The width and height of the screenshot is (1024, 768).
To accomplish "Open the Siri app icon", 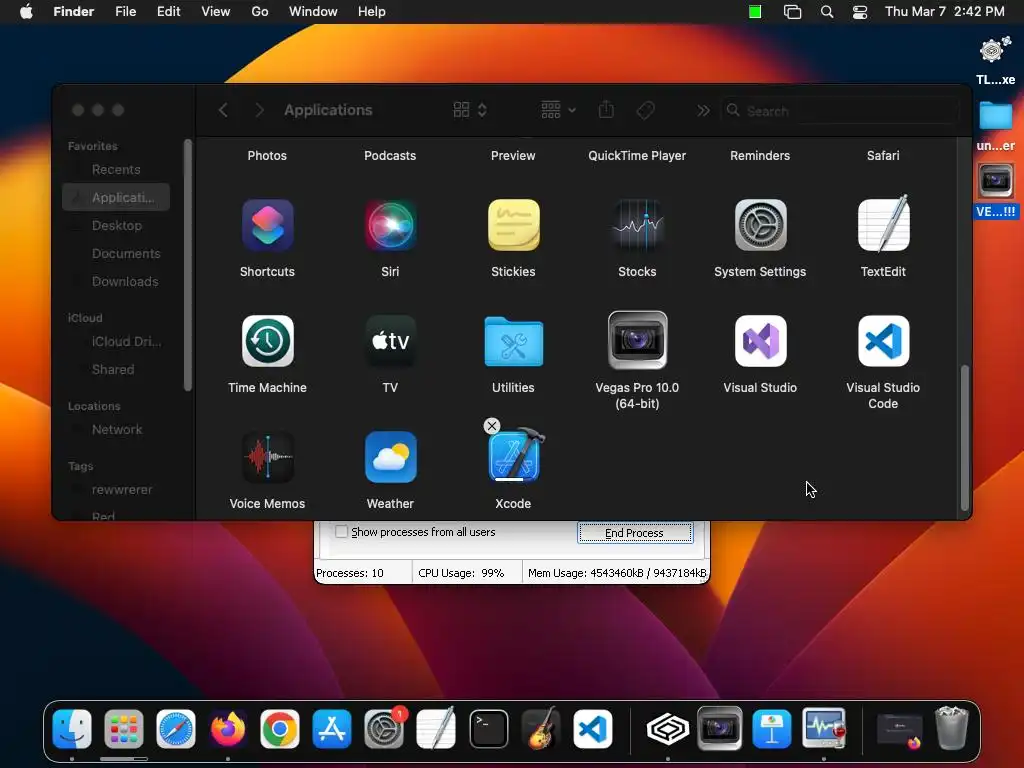I will tap(390, 225).
